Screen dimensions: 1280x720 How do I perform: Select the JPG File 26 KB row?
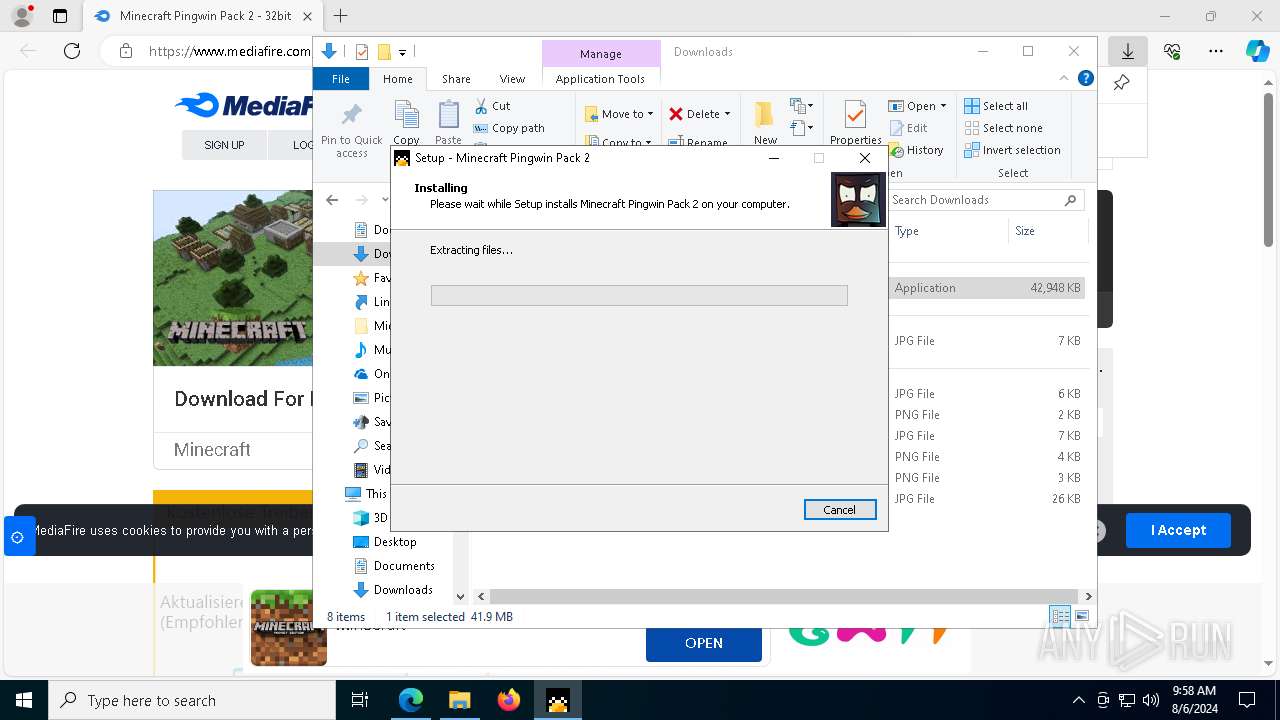point(986,499)
